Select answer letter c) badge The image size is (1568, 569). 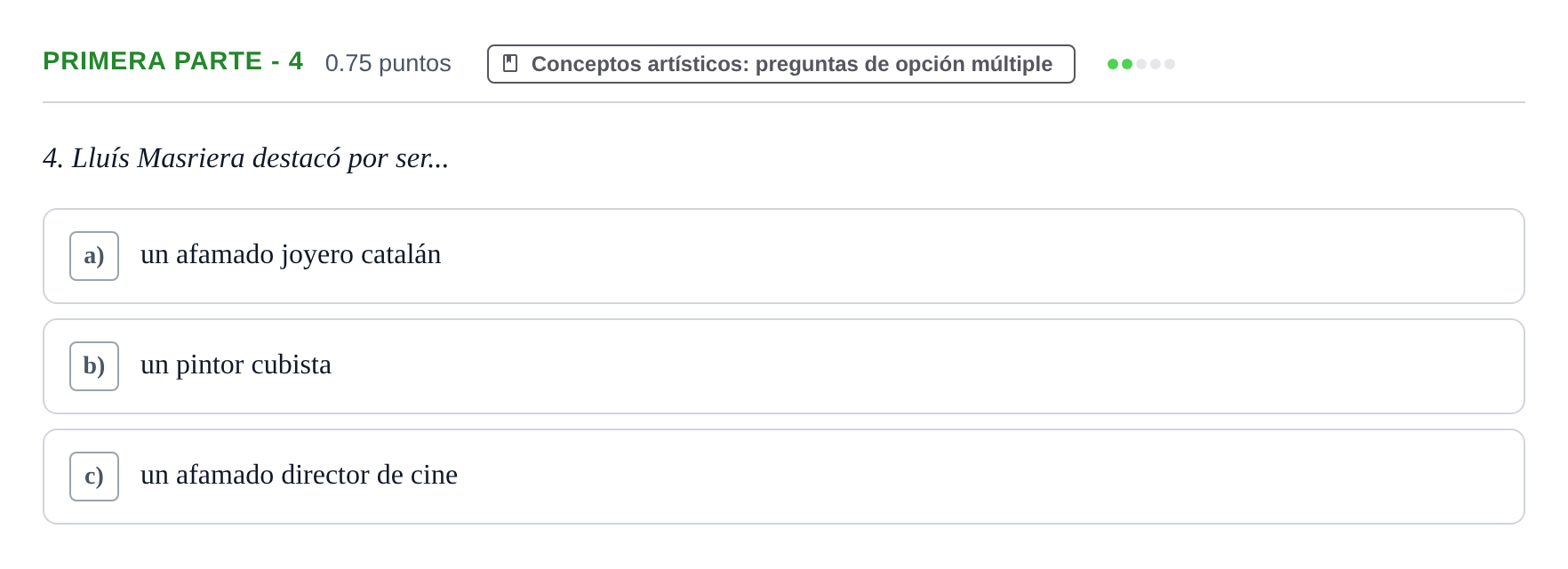click(94, 477)
